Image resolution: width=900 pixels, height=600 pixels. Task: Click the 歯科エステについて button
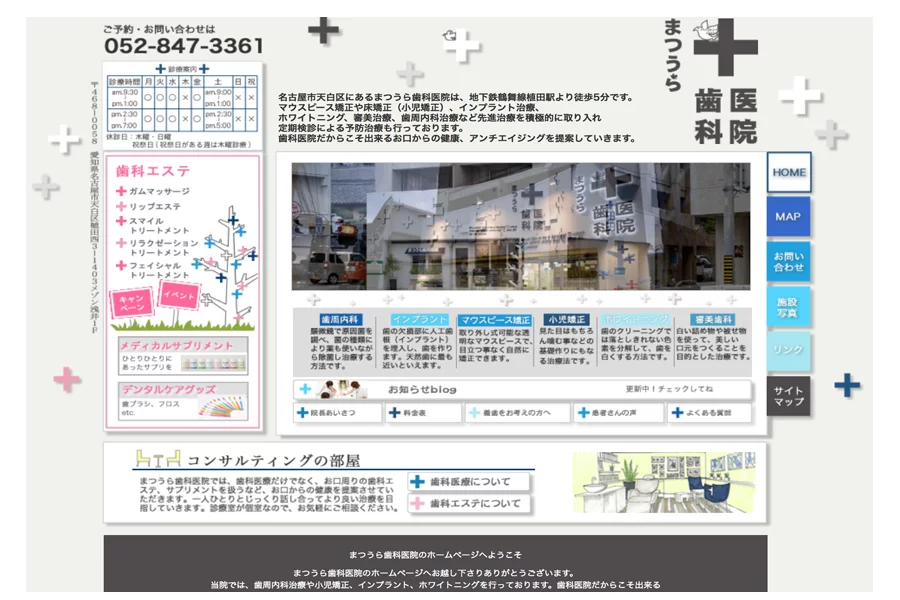click(x=469, y=504)
